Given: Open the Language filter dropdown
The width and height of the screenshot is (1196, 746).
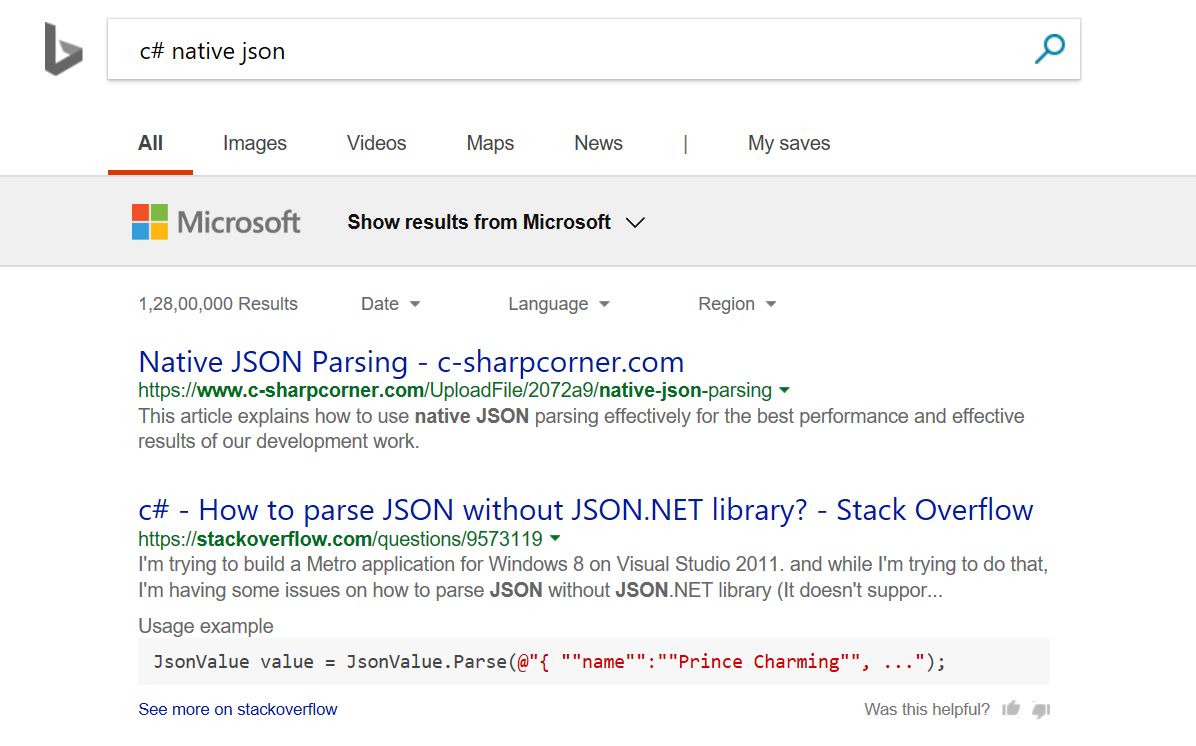Looking at the screenshot, I should click(x=559, y=304).
